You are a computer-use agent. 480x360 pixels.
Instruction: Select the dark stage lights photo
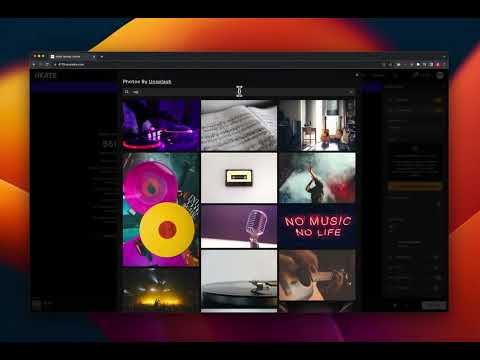point(161,291)
